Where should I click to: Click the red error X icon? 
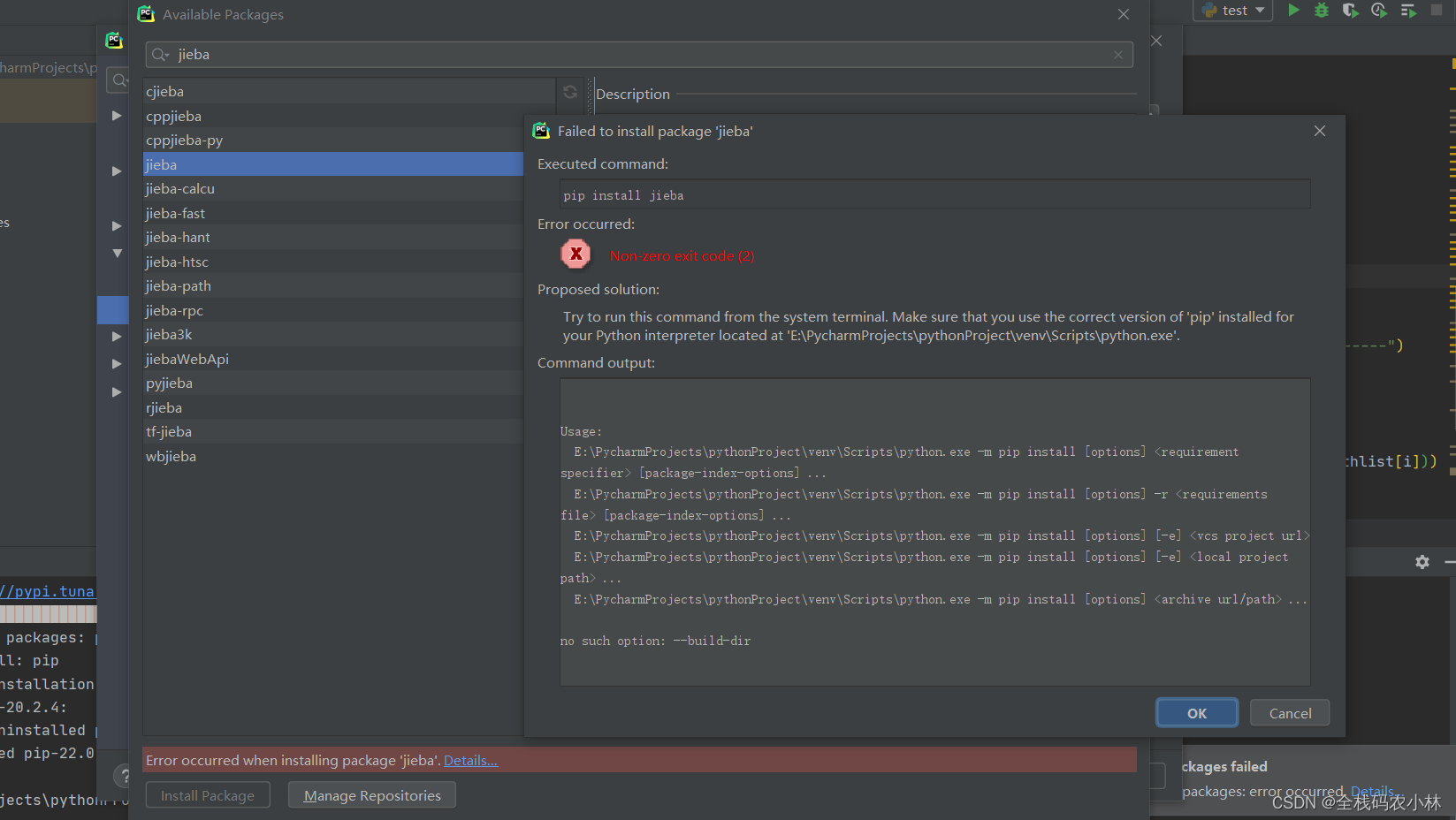[576, 254]
